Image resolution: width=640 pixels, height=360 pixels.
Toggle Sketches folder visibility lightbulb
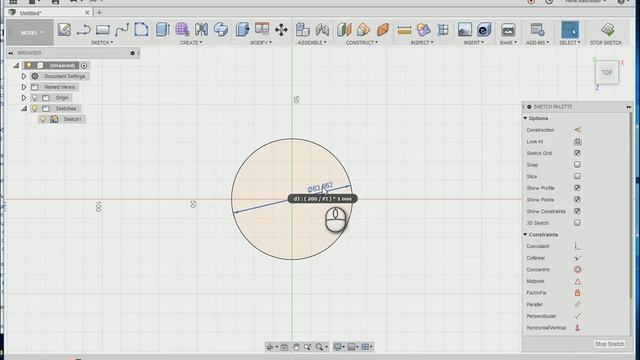pyautogui.click(x=34, y=109)
